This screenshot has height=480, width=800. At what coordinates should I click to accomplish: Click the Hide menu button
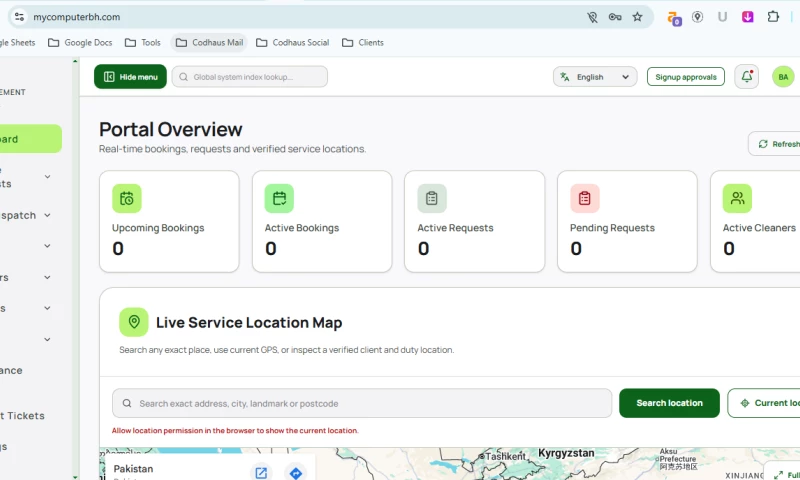[x=131, y=77]
